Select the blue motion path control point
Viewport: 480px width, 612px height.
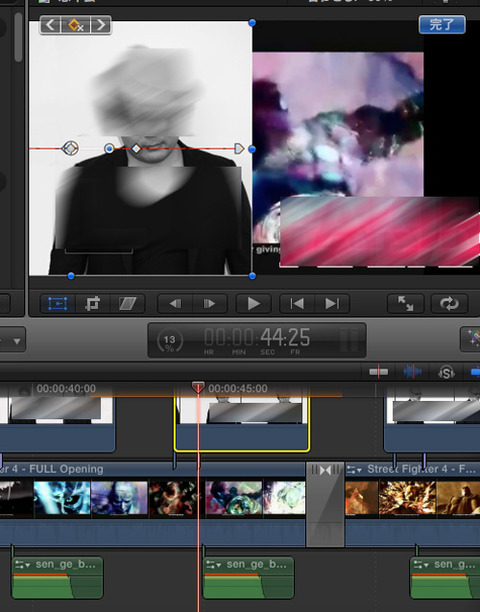(109, 148)
